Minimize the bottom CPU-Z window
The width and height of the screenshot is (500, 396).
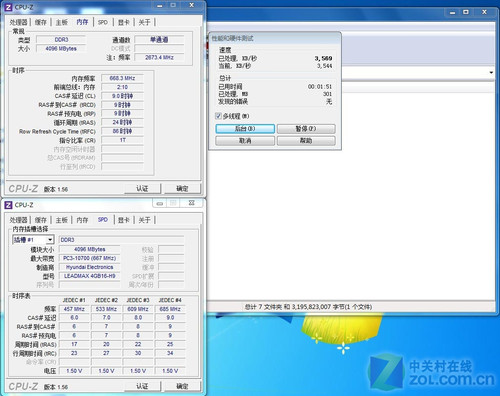pyautogui.click(x=159, y=203)
